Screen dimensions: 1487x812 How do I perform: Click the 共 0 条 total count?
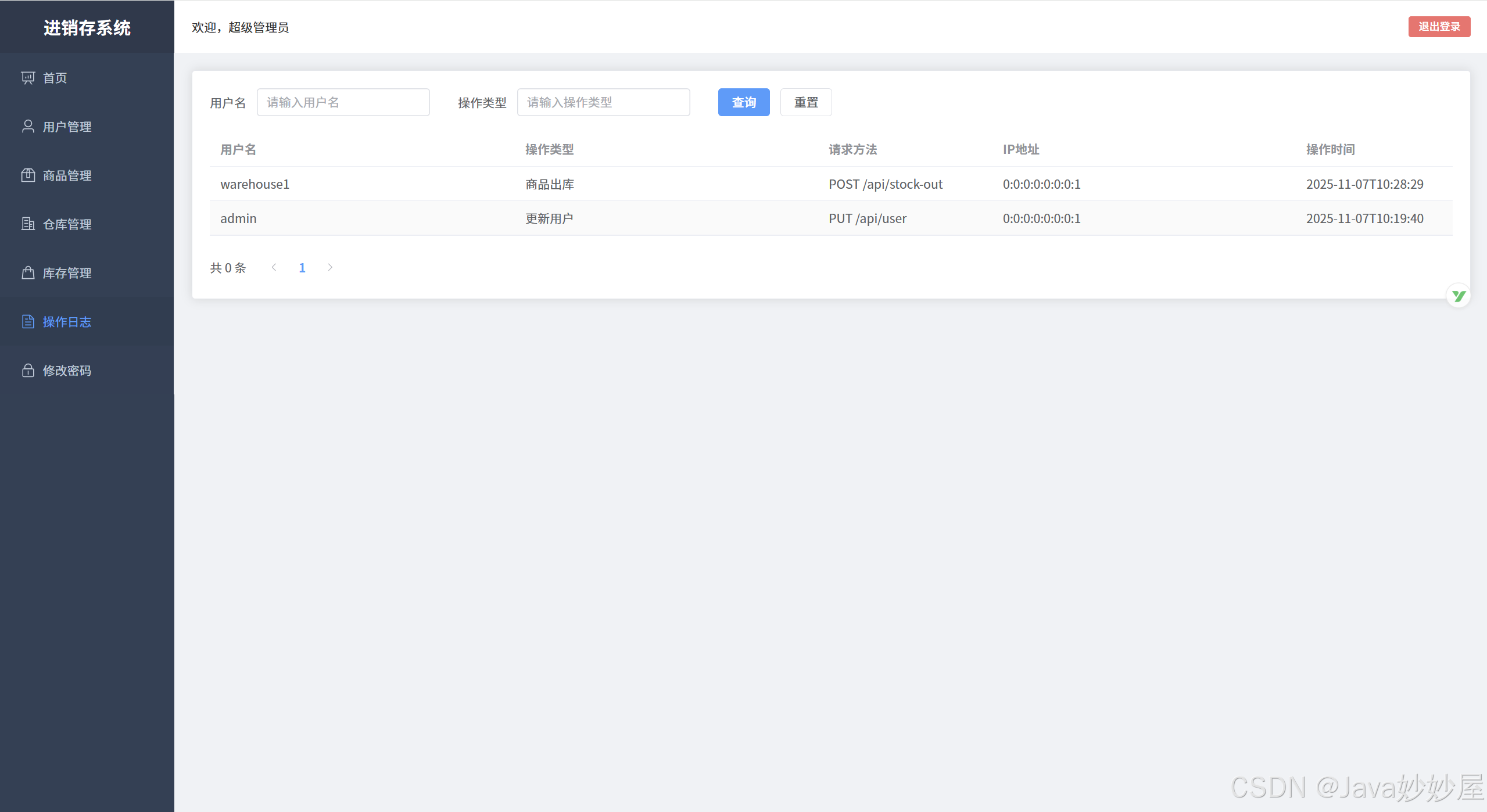tap(228, 268)
